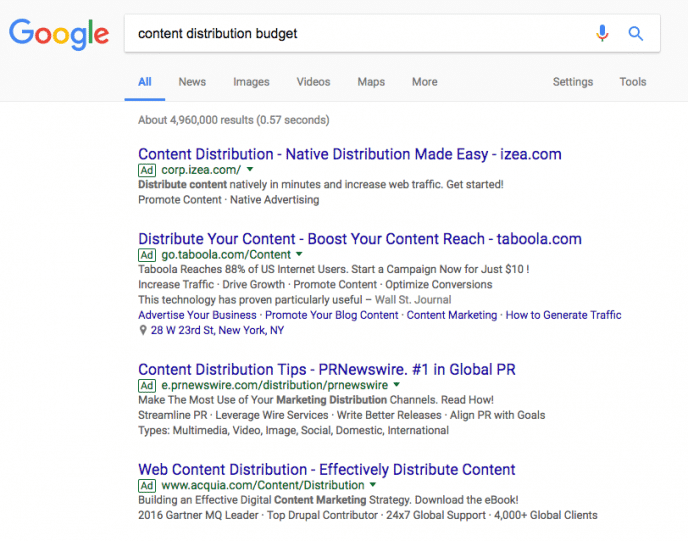Click the Ad badge beside go.taboola.com/Content

(x=147, y=255)
